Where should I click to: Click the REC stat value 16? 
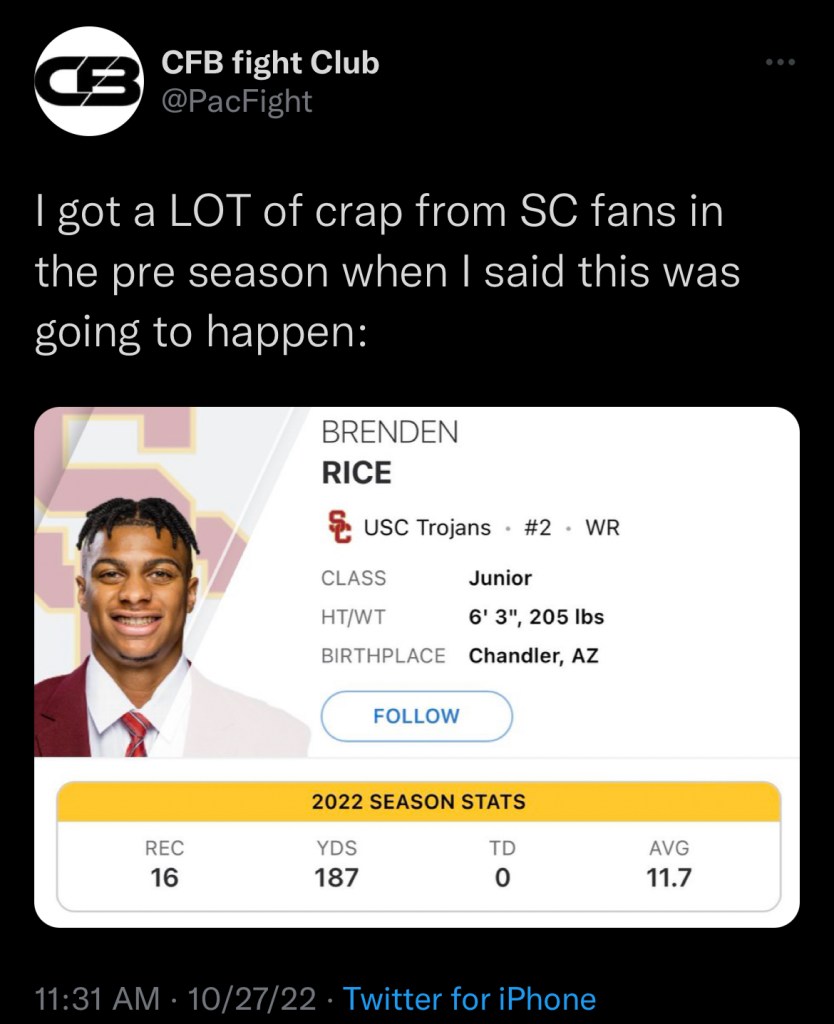[x=164, y=878]
